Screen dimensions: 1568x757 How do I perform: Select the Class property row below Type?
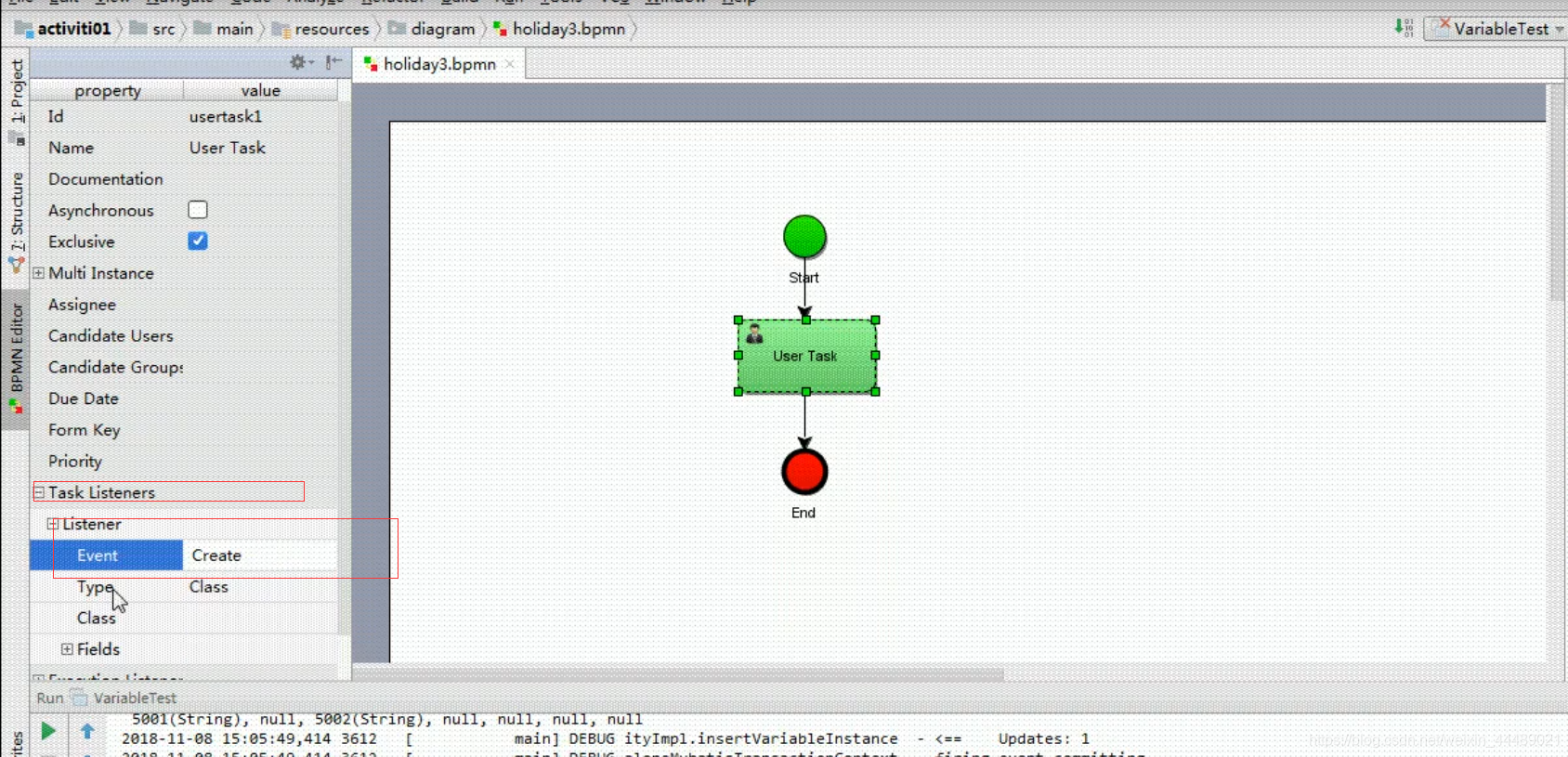coord(184,619)
